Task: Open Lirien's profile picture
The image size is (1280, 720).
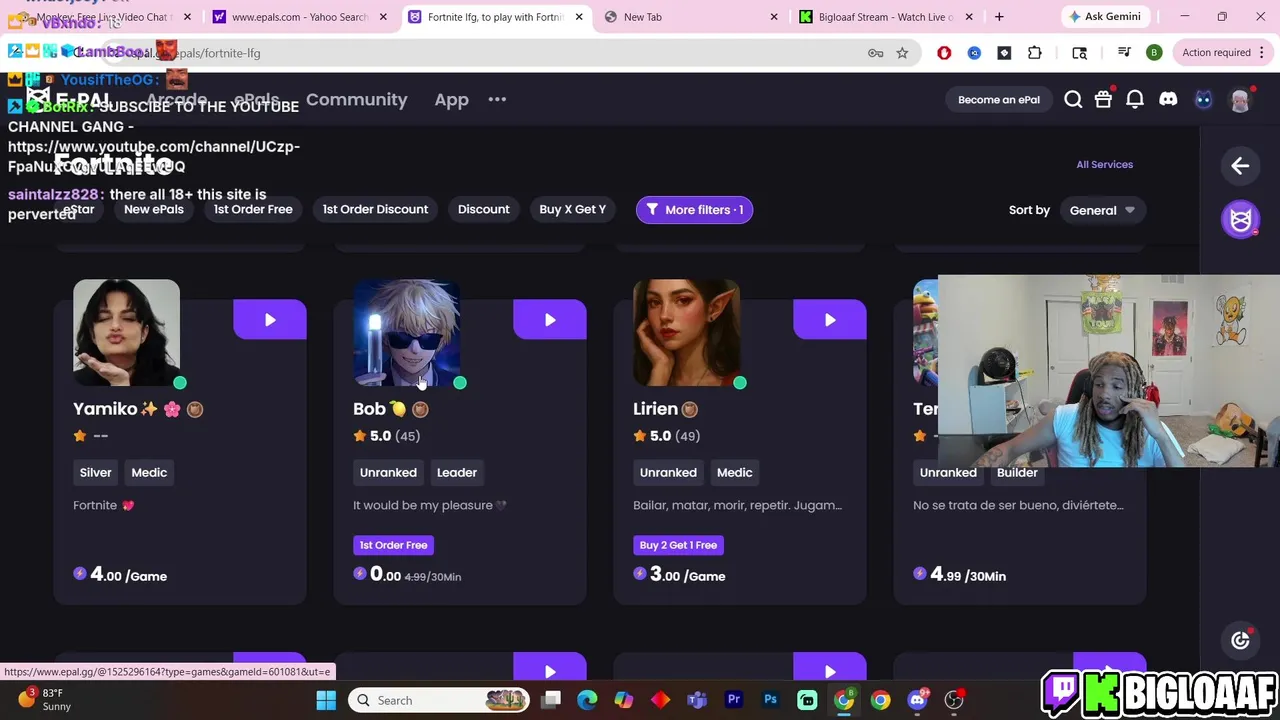Action: click(686, 333)
